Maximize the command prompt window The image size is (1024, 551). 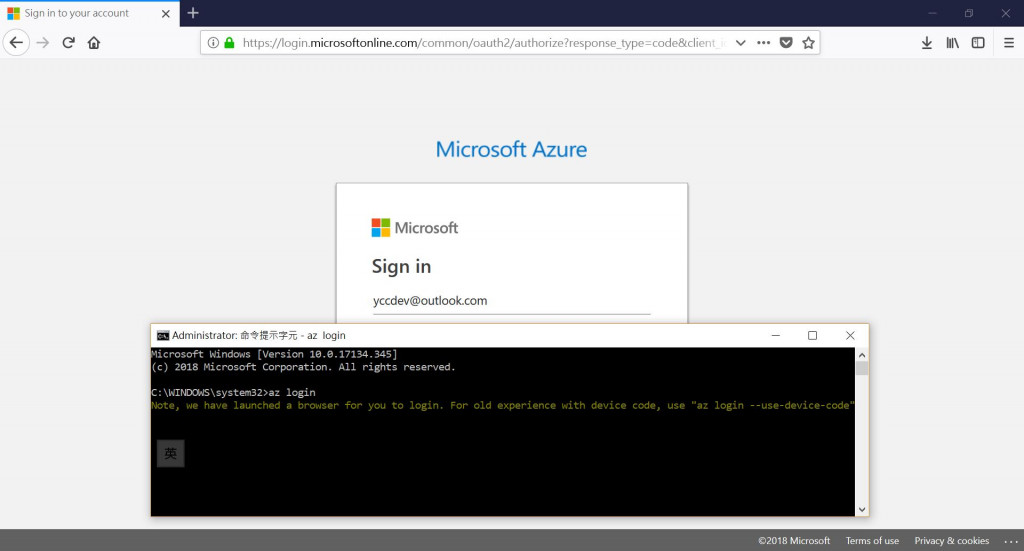[x=812, y=336]
